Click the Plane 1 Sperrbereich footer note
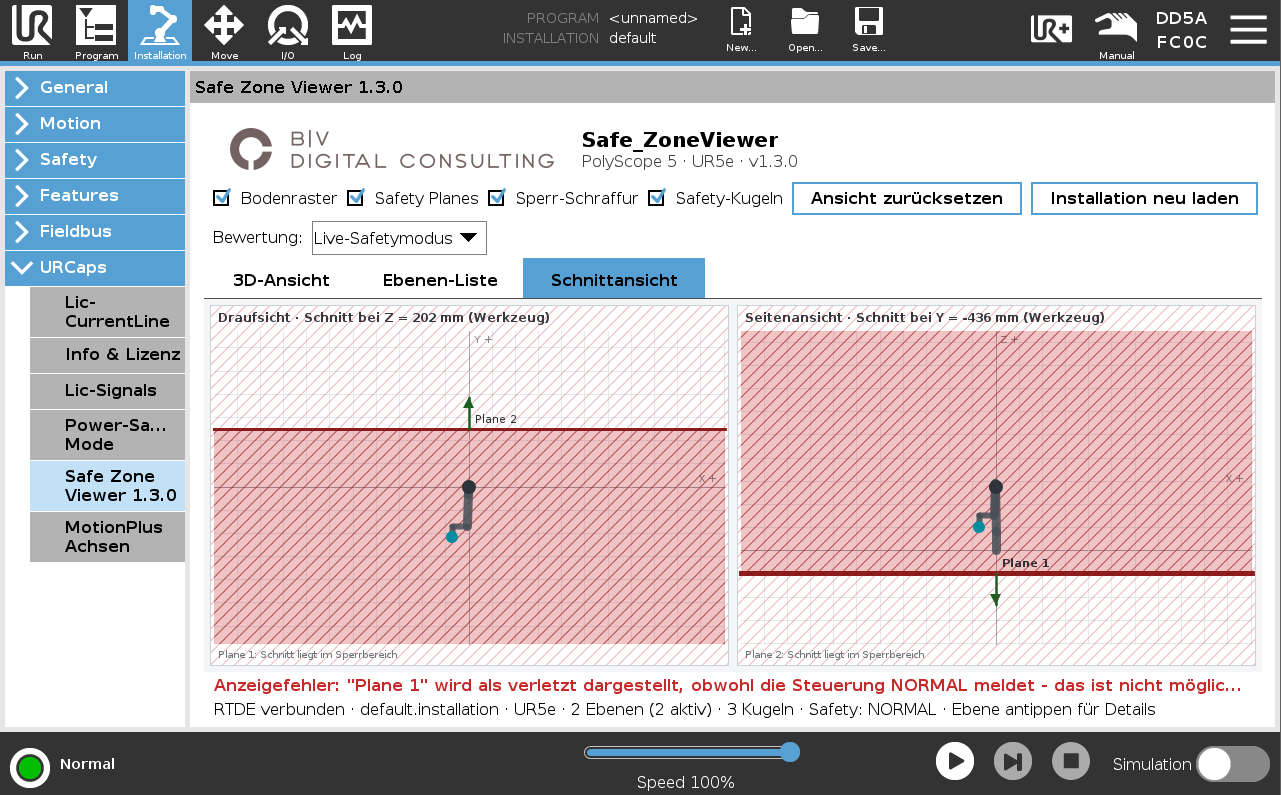This screenshot has width=1281, height=795. (308, 655)
